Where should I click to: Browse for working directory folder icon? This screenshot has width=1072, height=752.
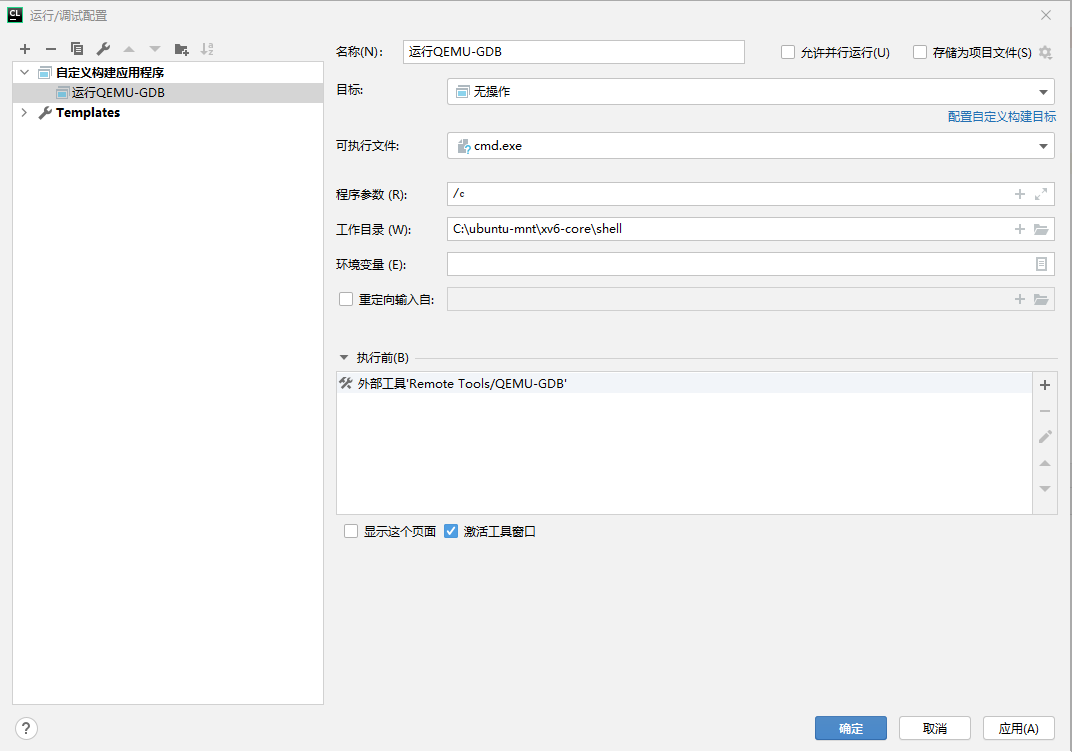tap(1041, 229)
